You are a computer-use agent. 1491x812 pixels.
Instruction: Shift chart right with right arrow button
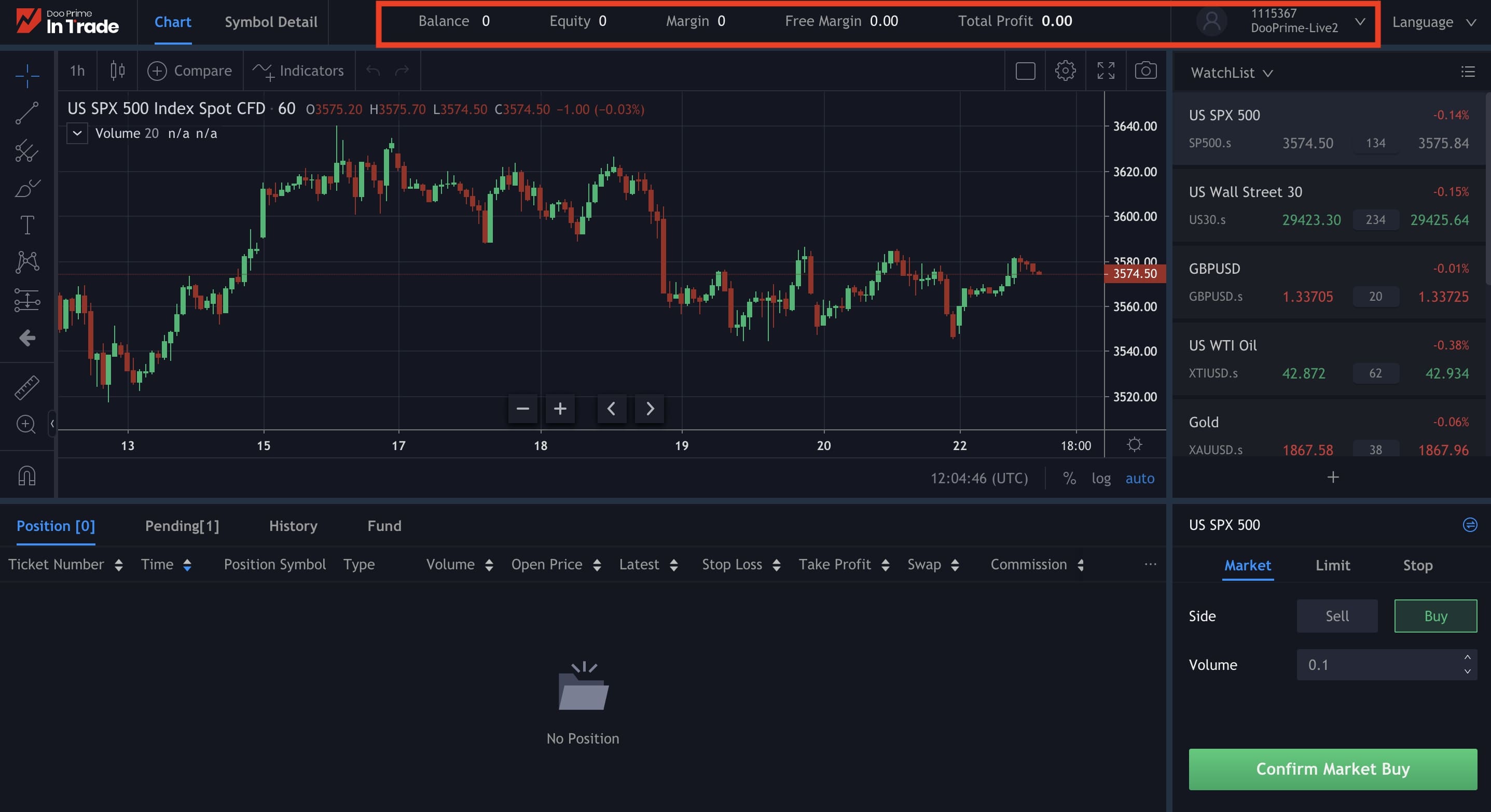pos(650,409)
